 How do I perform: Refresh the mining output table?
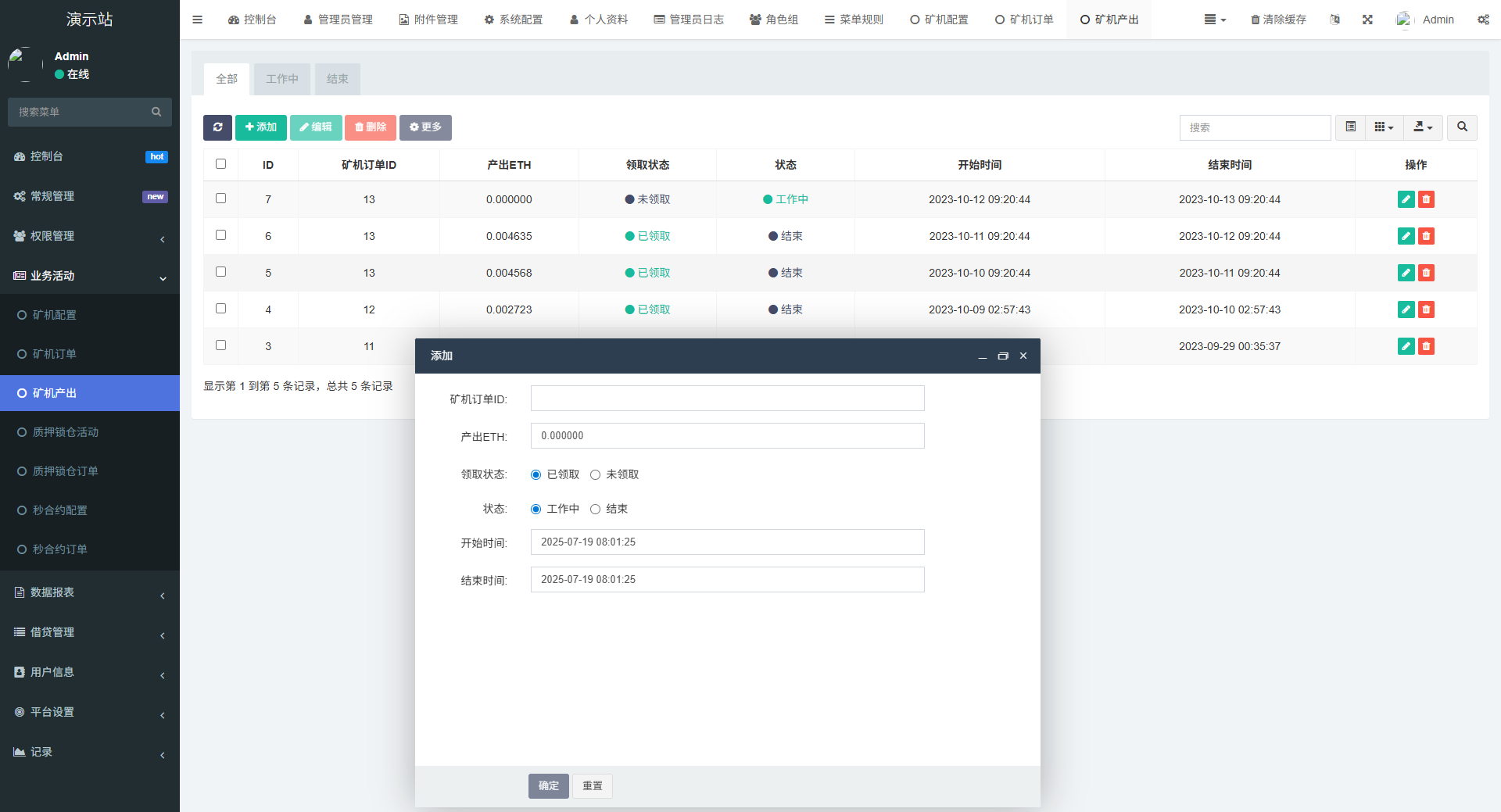click(x=217, y=127)
